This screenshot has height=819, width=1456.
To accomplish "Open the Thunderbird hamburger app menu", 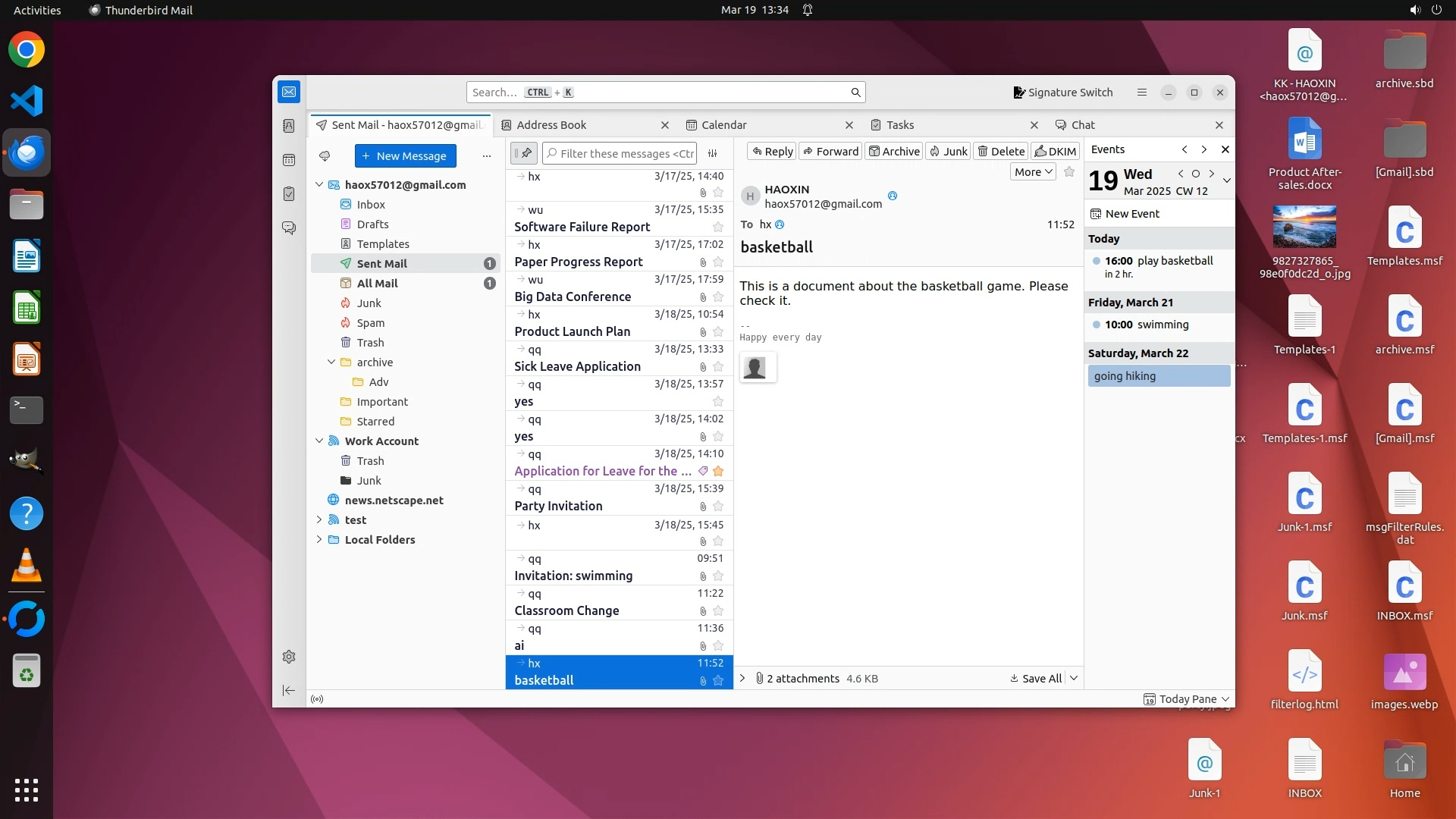I will 1141,93.
